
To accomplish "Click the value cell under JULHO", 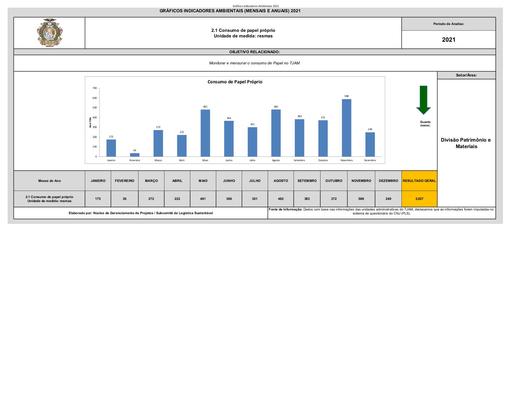I will (x=255, y=199).
